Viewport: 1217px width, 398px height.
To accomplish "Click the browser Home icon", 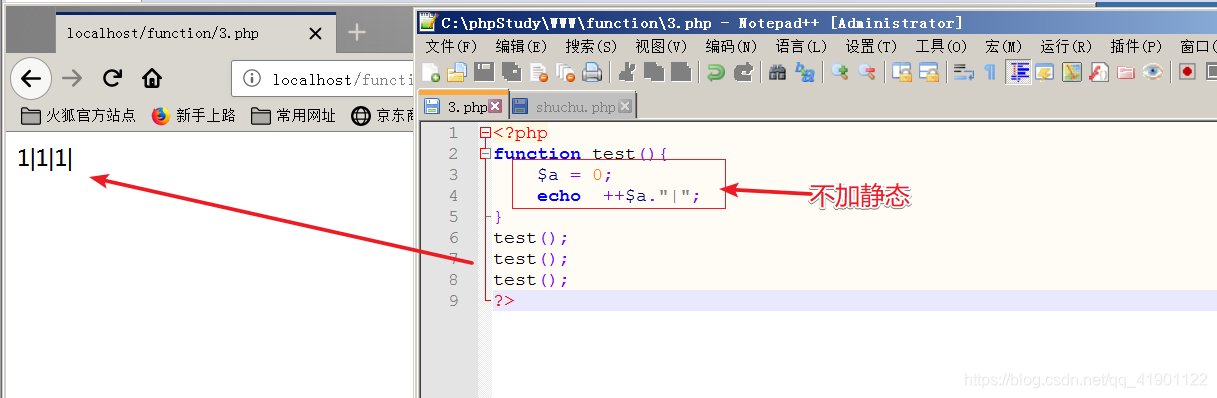I will (152, 78).
